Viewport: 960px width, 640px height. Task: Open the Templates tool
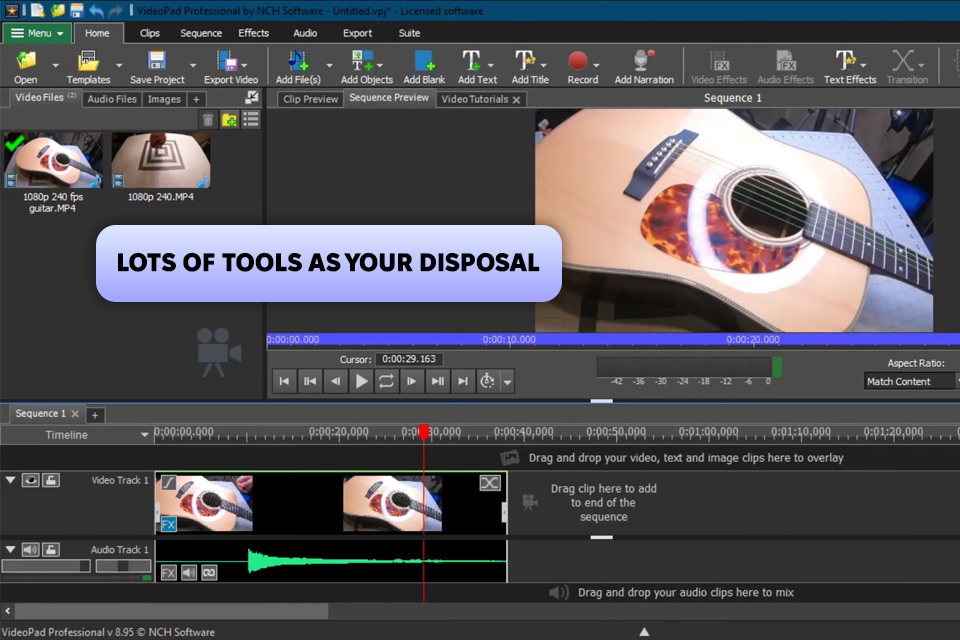(x=88, y=67)
